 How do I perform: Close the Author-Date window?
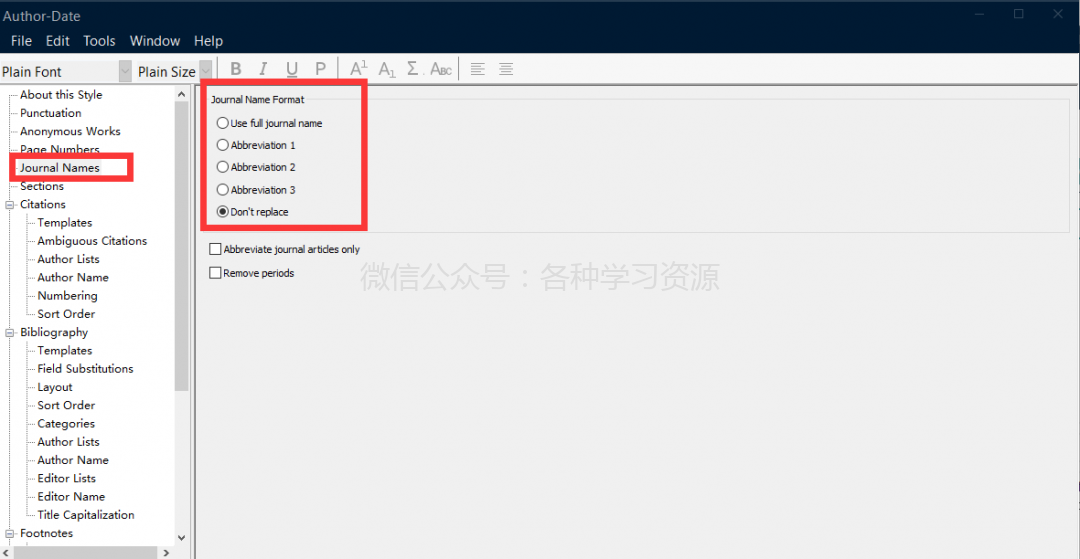pyautogui.click(x=1057, y=14)
